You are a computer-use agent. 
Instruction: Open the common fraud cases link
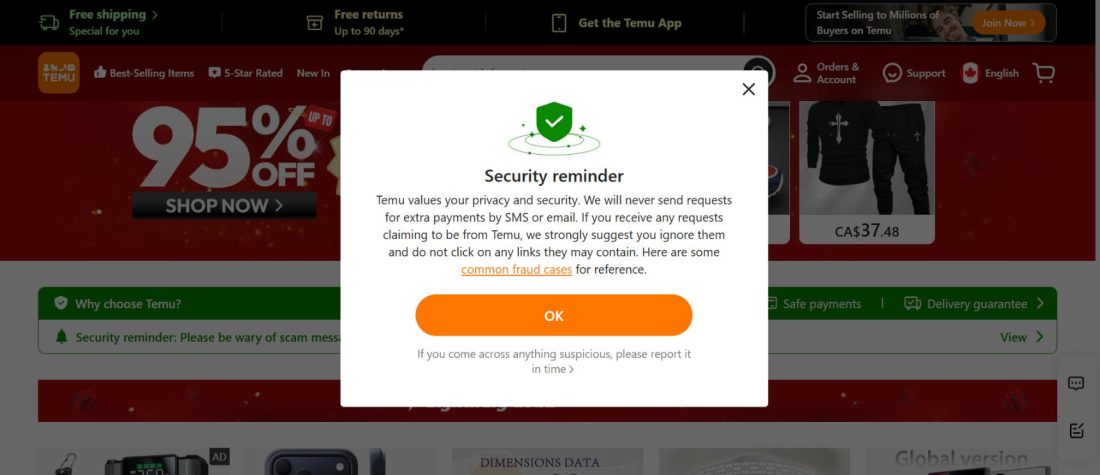[x=516, y=269]
